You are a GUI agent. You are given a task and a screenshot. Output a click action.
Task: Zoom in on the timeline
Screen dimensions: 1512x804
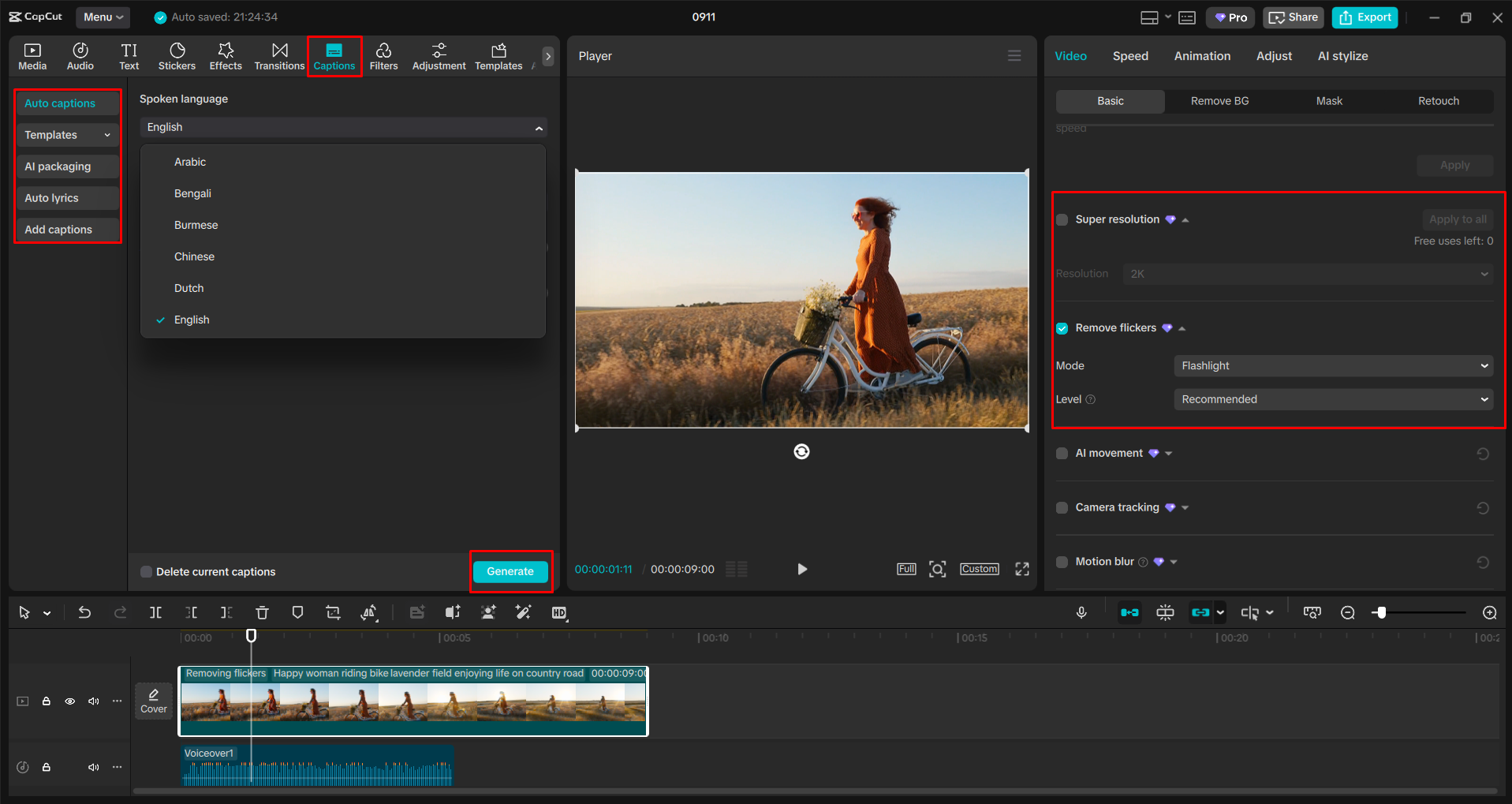1489,612
